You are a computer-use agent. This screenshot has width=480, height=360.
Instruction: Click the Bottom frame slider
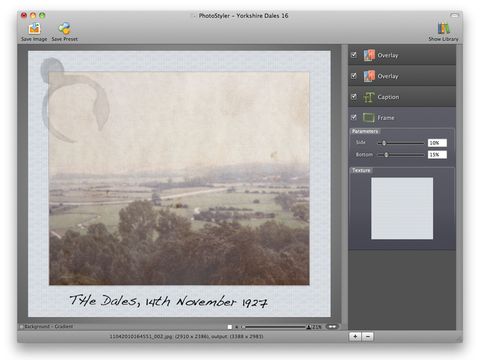[x=401, y=155]
